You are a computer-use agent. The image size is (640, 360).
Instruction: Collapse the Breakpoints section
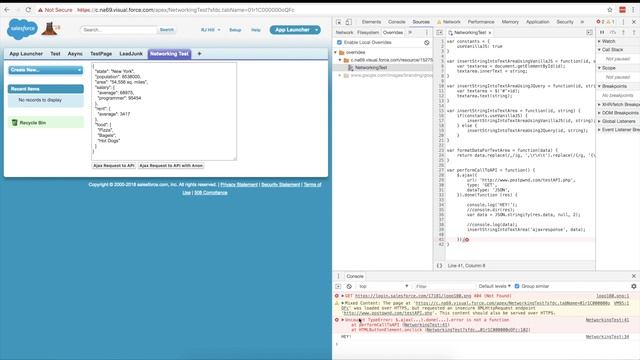[x=599, y=86]
